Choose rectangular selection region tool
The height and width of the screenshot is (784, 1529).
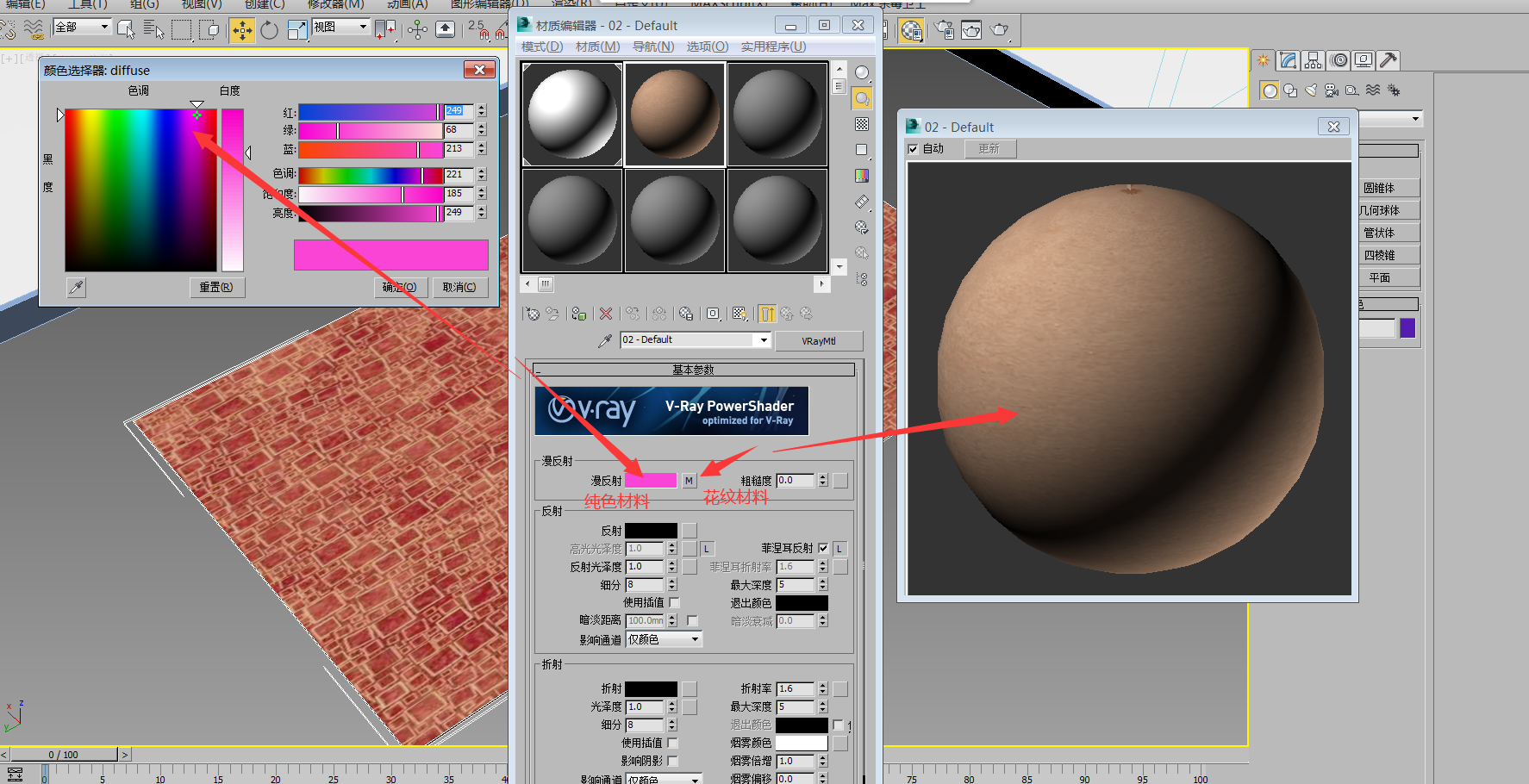(x=181, y=30)
